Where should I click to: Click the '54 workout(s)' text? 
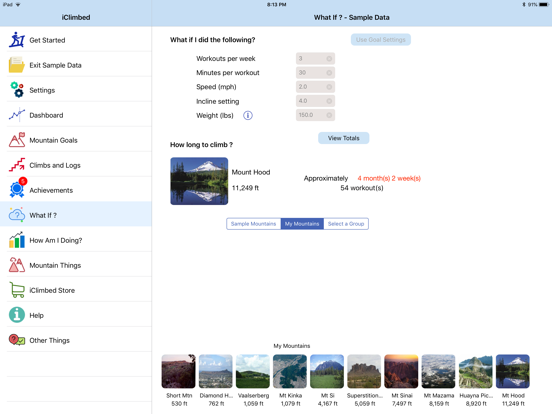click(362, 188)
